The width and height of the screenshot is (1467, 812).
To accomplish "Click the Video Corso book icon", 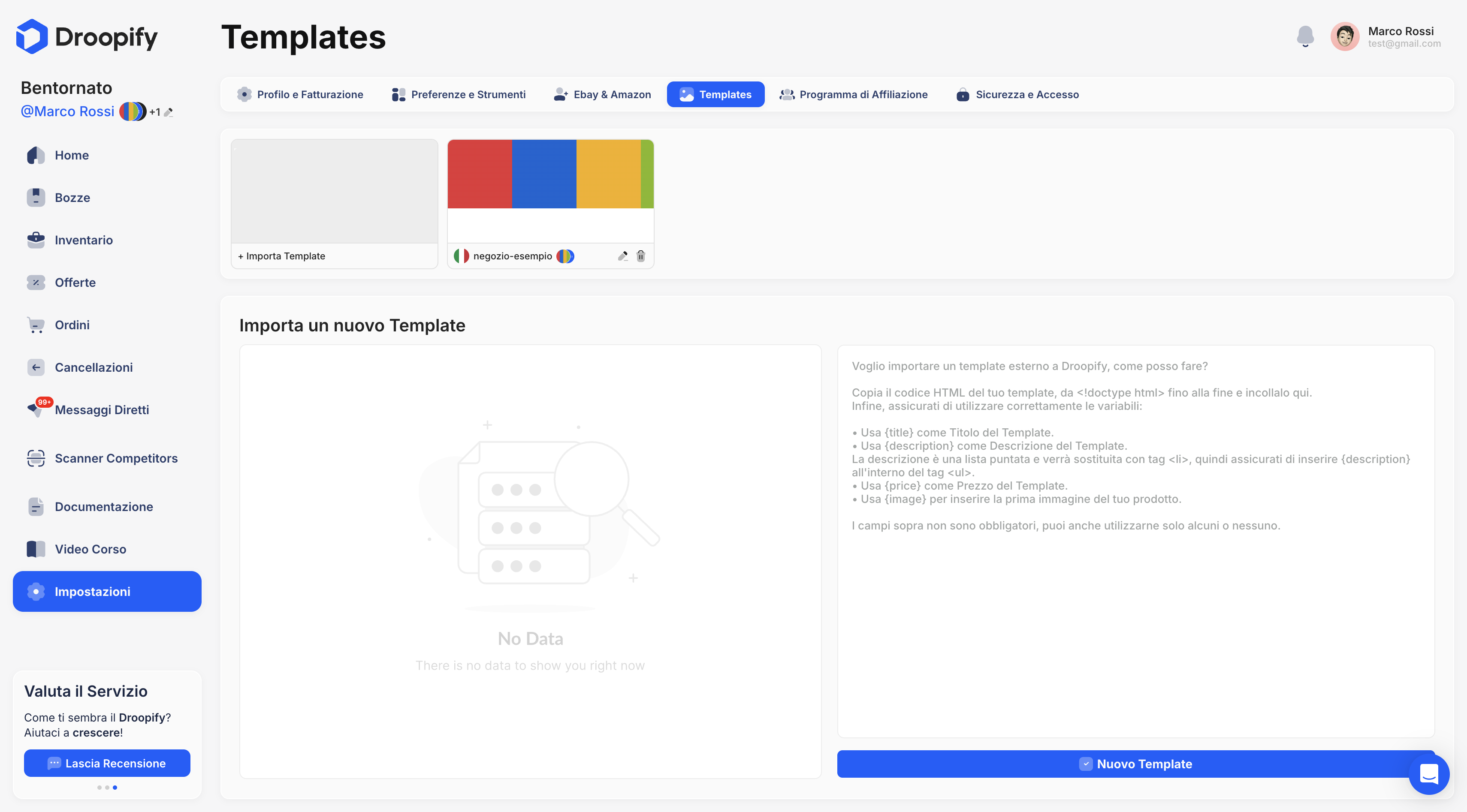I will point(36,548).
